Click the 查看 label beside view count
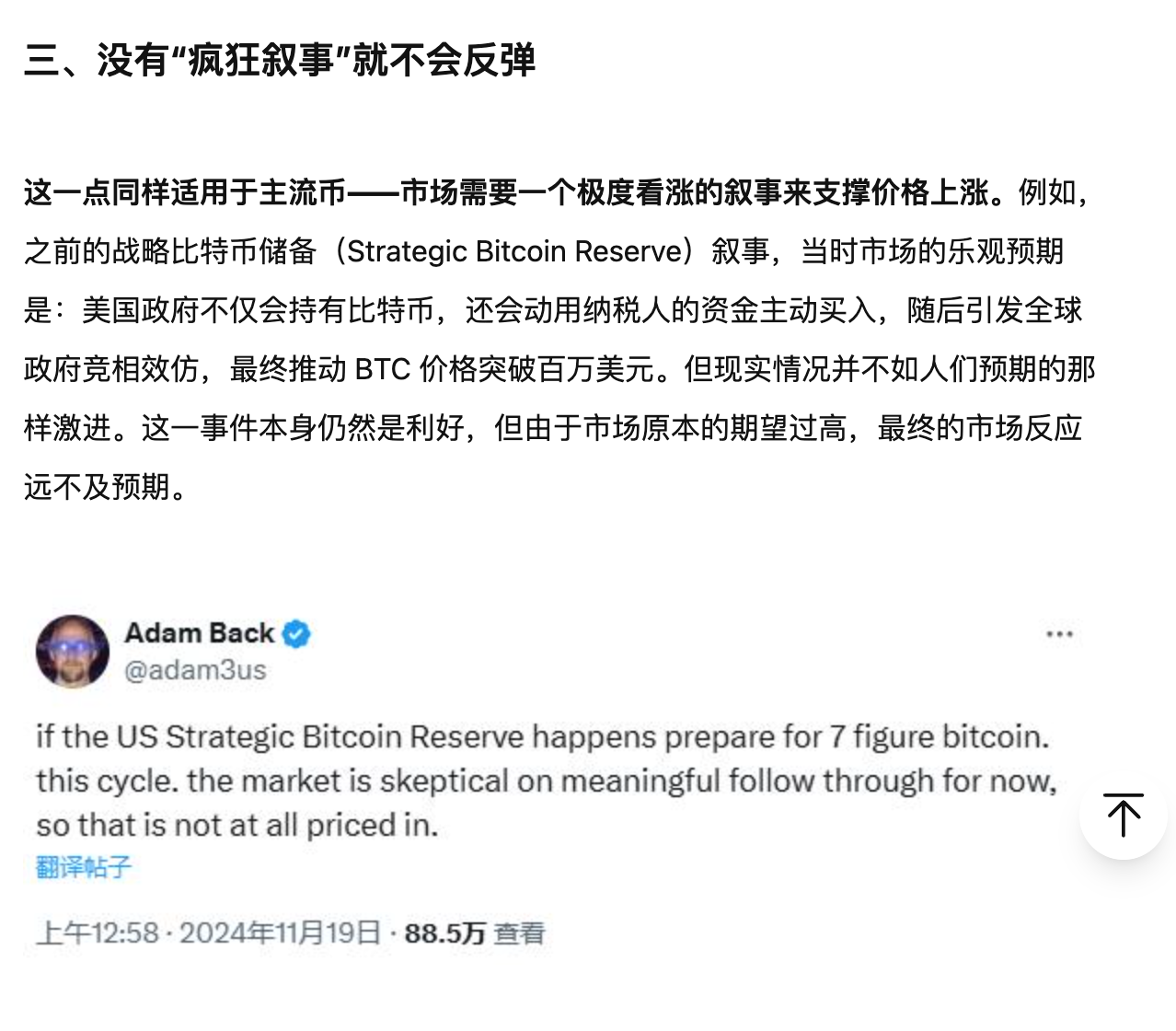 tap(519, 933)
